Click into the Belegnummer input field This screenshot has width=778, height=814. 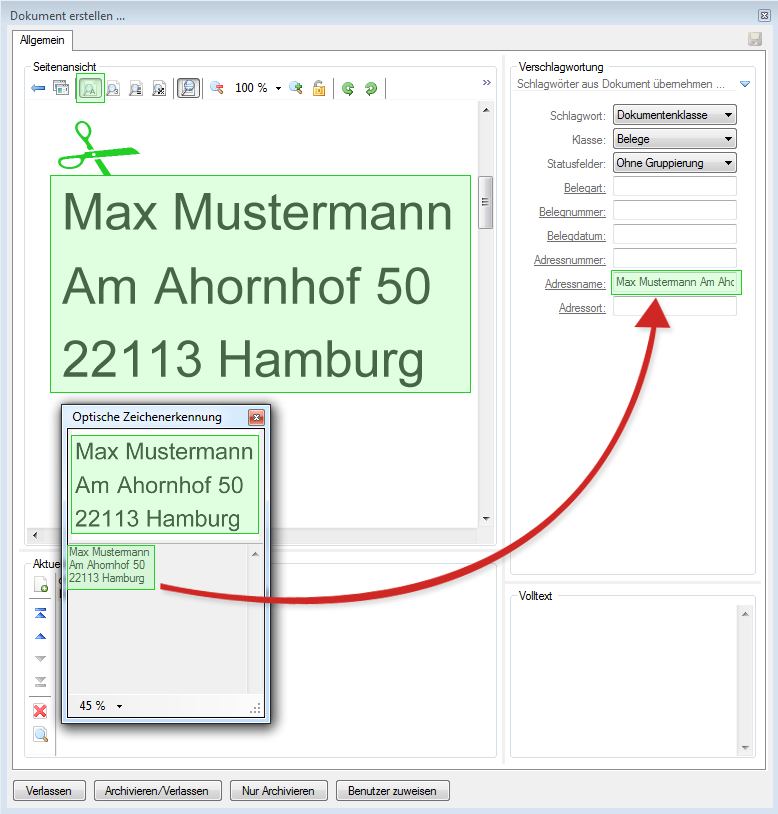coord(674,210)
